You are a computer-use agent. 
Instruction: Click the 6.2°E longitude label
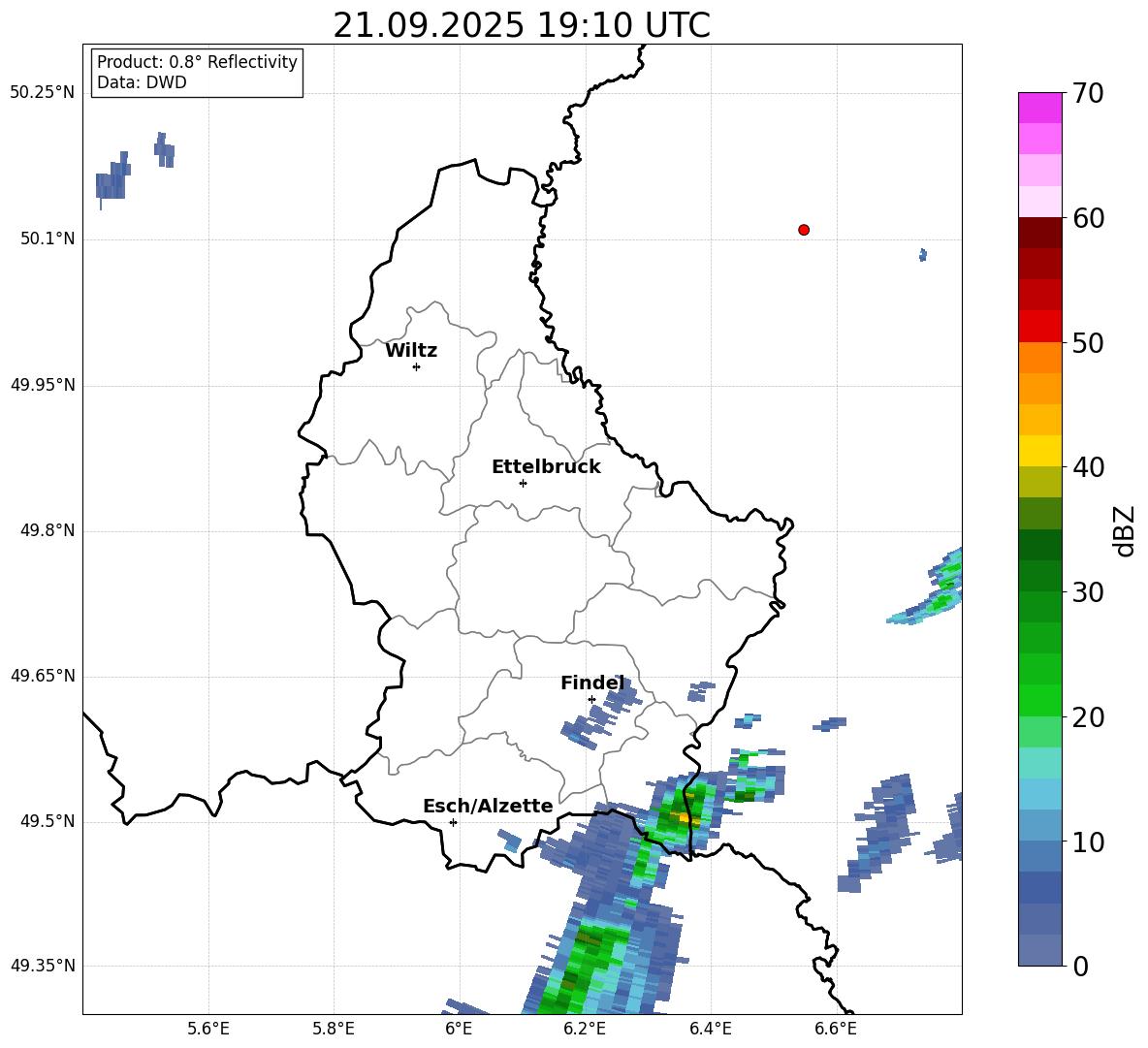[x=585, y=1029]
